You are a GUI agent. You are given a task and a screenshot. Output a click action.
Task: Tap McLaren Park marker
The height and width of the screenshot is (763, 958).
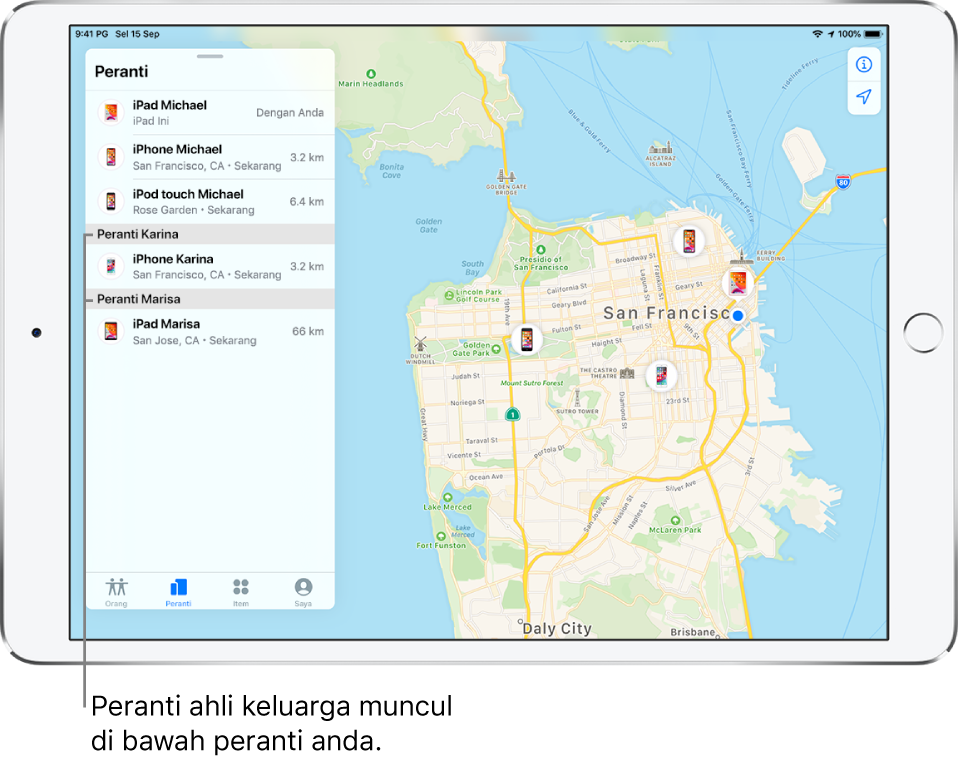[x=675, y=520]
